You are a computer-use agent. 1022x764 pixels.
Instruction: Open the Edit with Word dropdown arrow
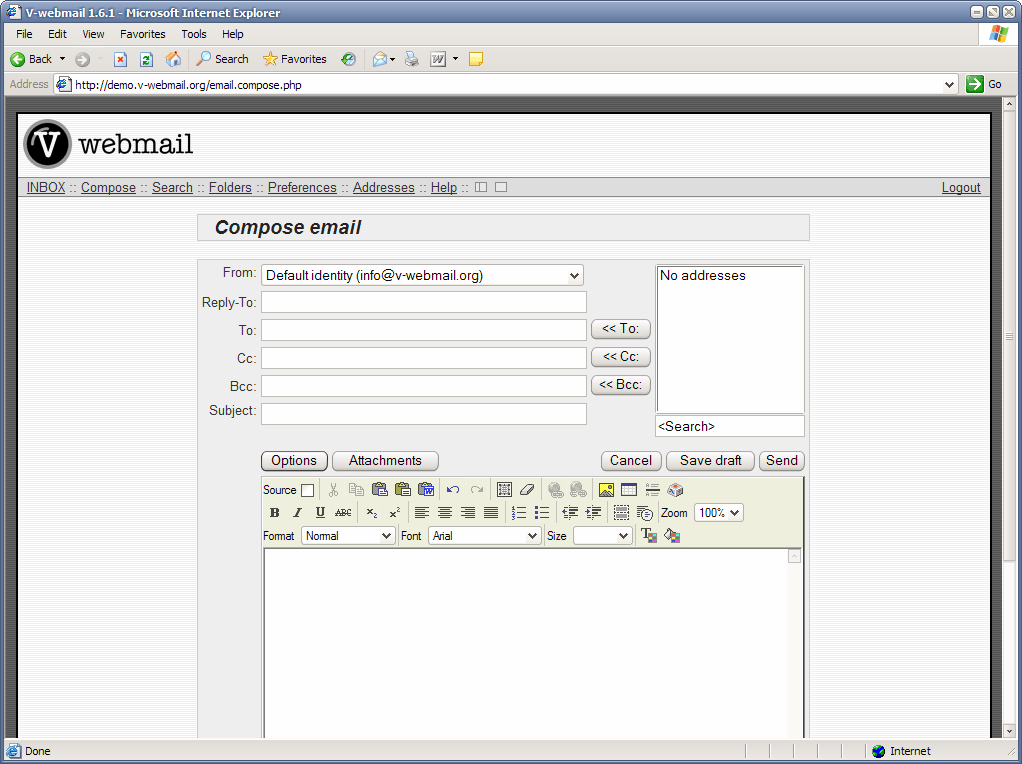click(x=455, y=59)
